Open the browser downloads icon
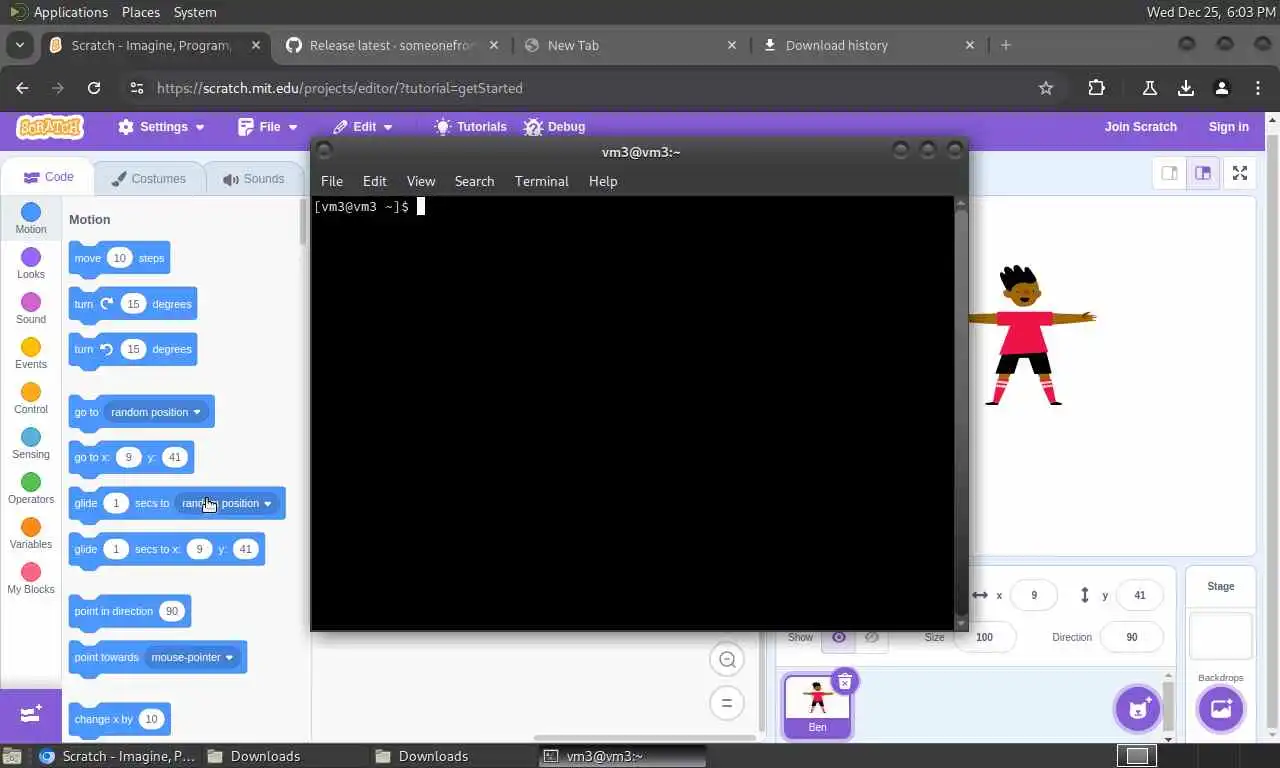The width and height of the screenshot is (1280, 768). tap(1186, 88)
